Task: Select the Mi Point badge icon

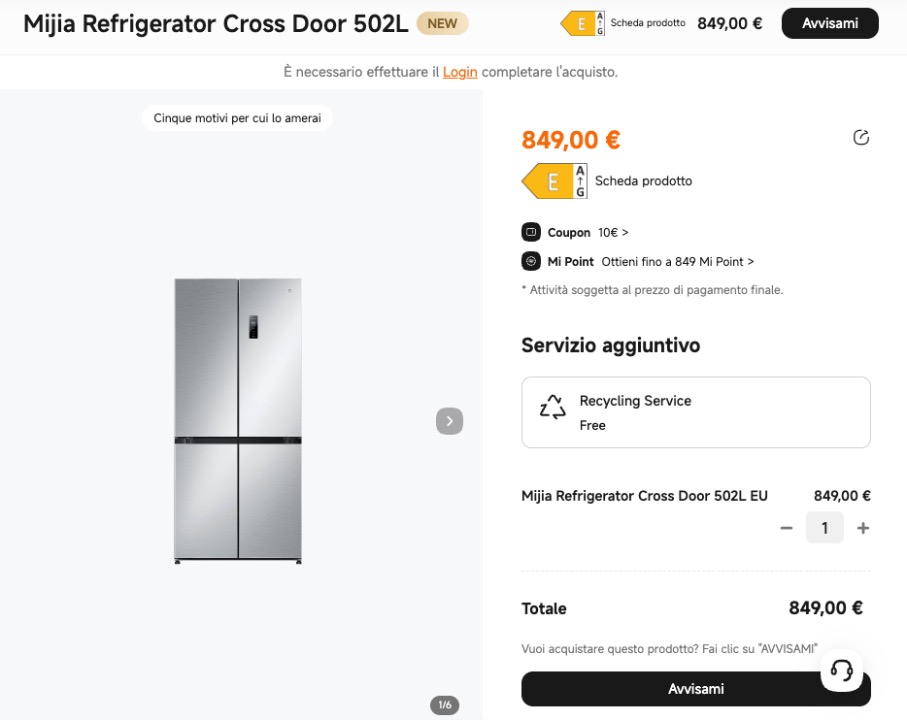Action: (x=530, y=261)
